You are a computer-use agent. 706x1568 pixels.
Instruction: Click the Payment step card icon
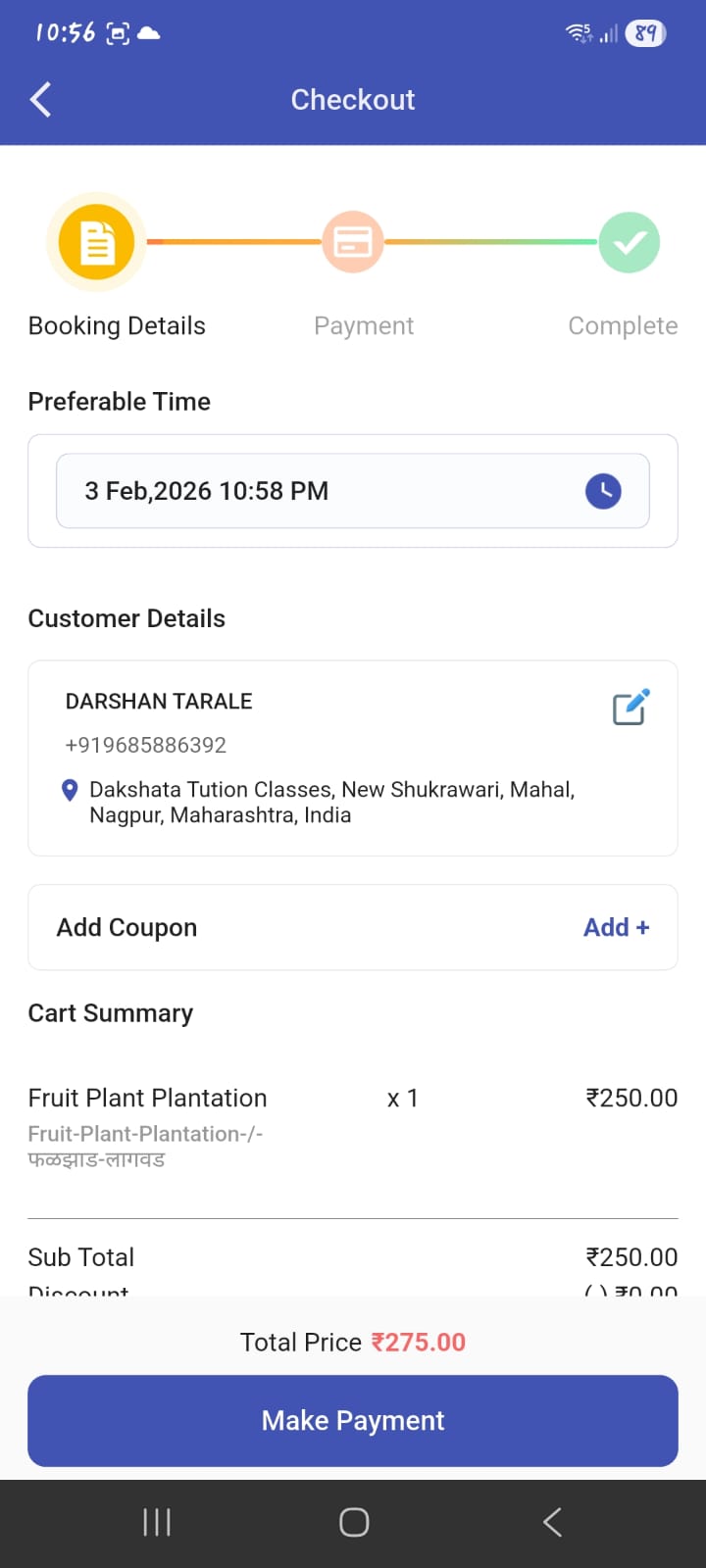tap(353, 242)
